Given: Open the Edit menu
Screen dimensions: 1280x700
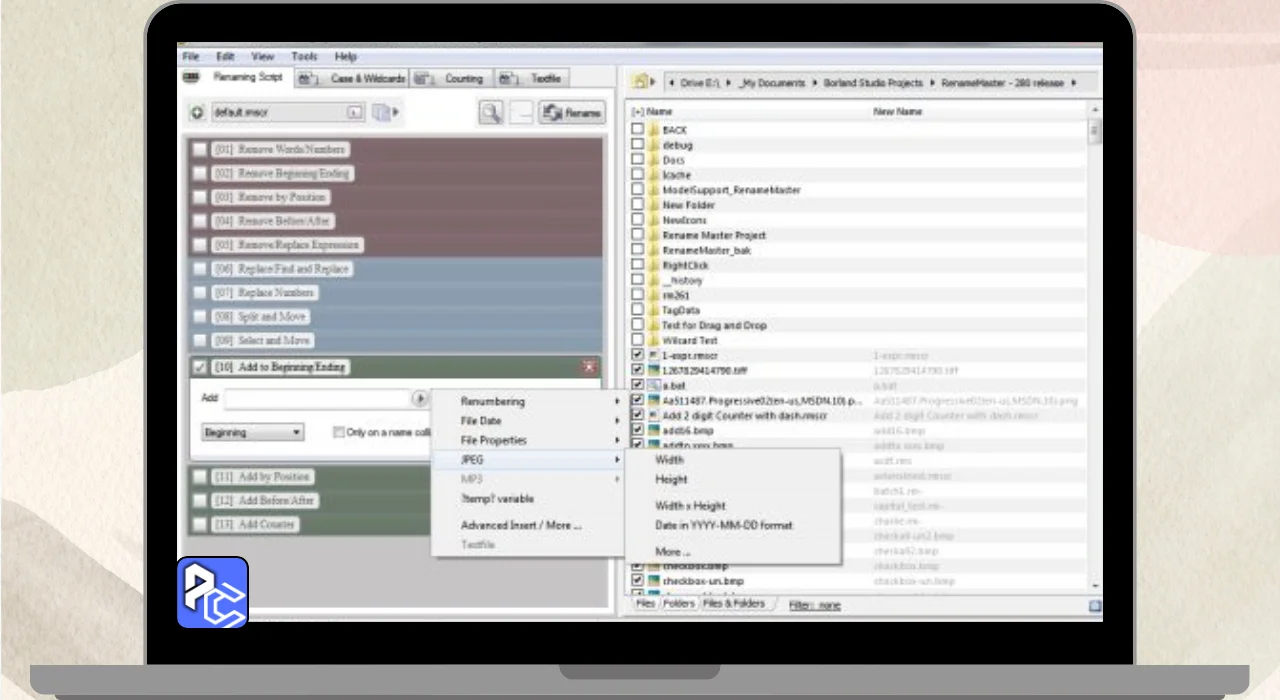Looking at the screenshot, I should point(225,57).
